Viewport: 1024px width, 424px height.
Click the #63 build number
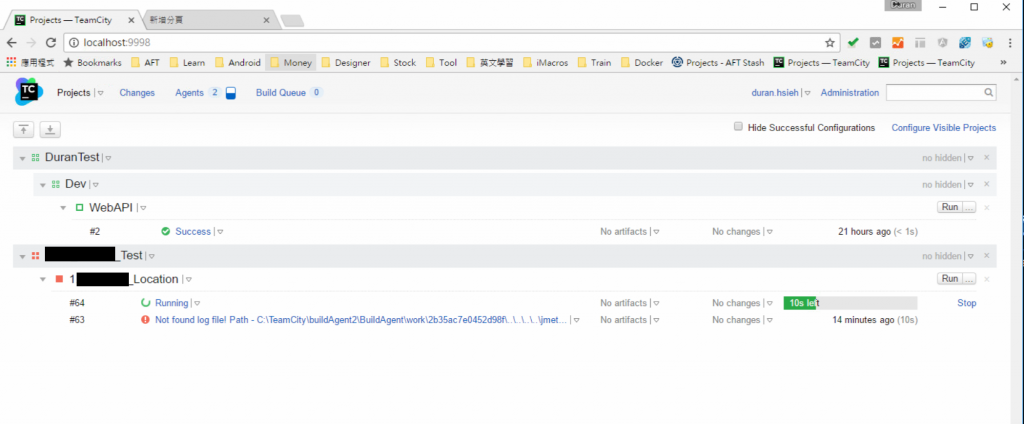(77, 320)
